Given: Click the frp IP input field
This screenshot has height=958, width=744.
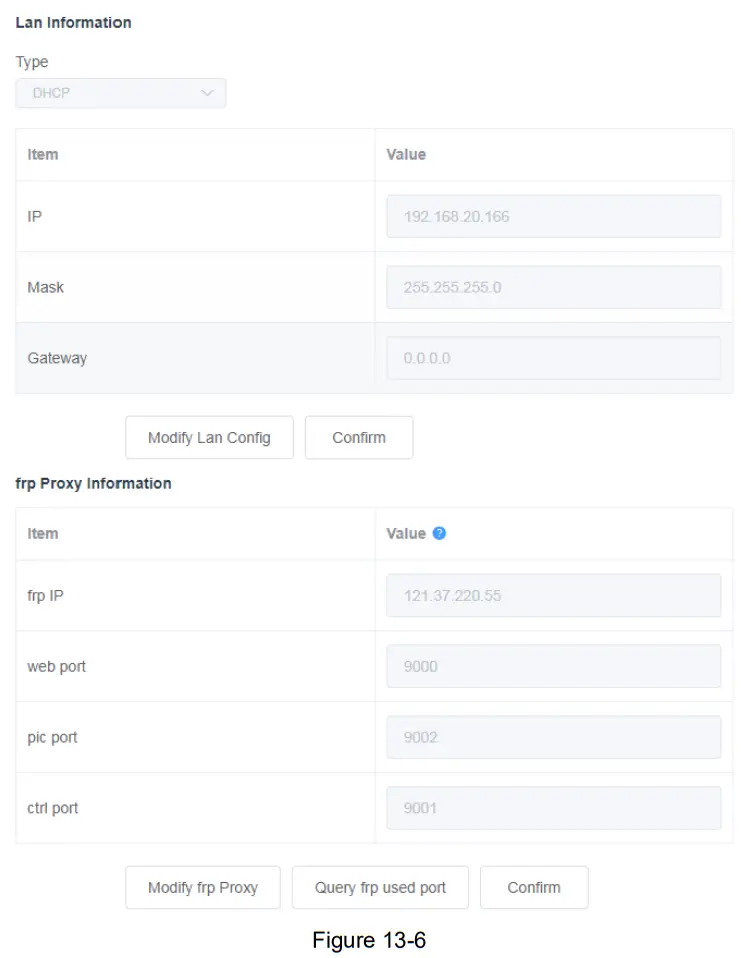Looking at the screenshot, I should click(x=553, y=595).
